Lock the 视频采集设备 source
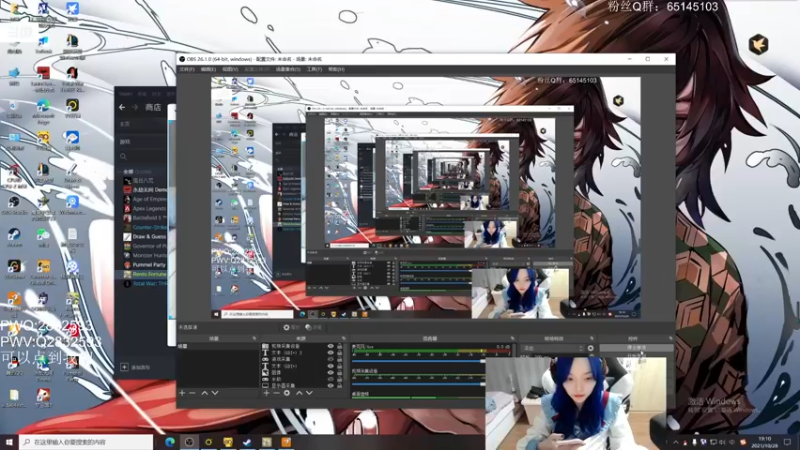This screenshot has width=800, height=450. tap(339, 346)
